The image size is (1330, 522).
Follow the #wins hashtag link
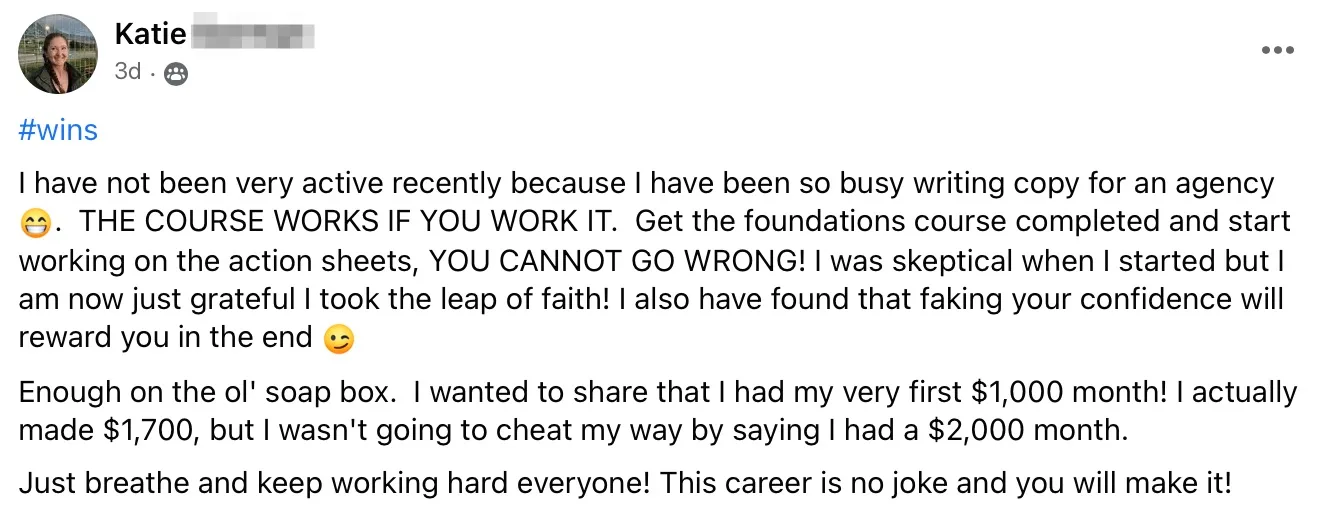[x=58, y=130]
